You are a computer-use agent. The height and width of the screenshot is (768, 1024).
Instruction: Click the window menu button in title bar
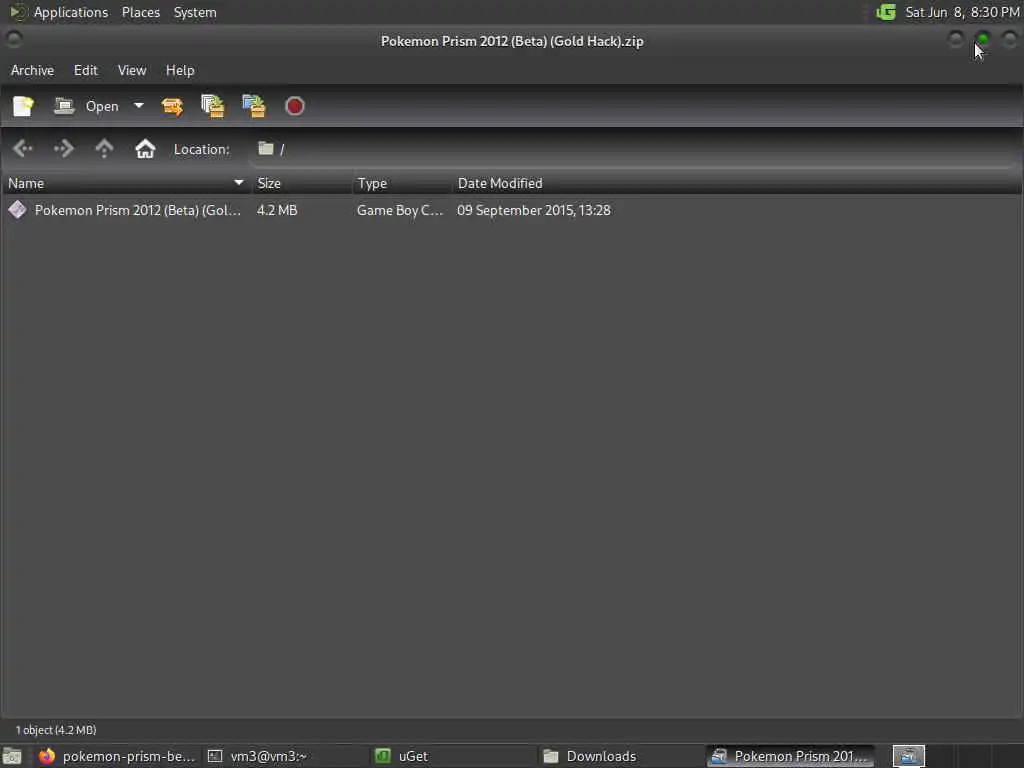click(x=14, y=40)
